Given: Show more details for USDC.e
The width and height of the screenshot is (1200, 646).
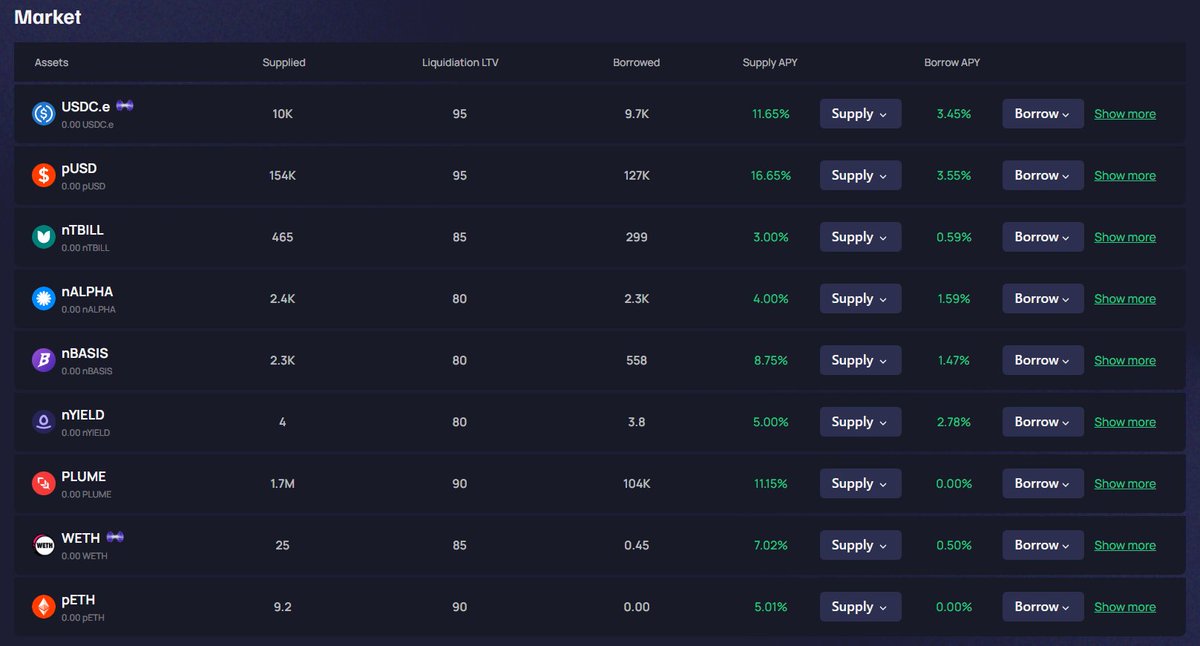Looking at the screenshot, I should coord(1125,114).
